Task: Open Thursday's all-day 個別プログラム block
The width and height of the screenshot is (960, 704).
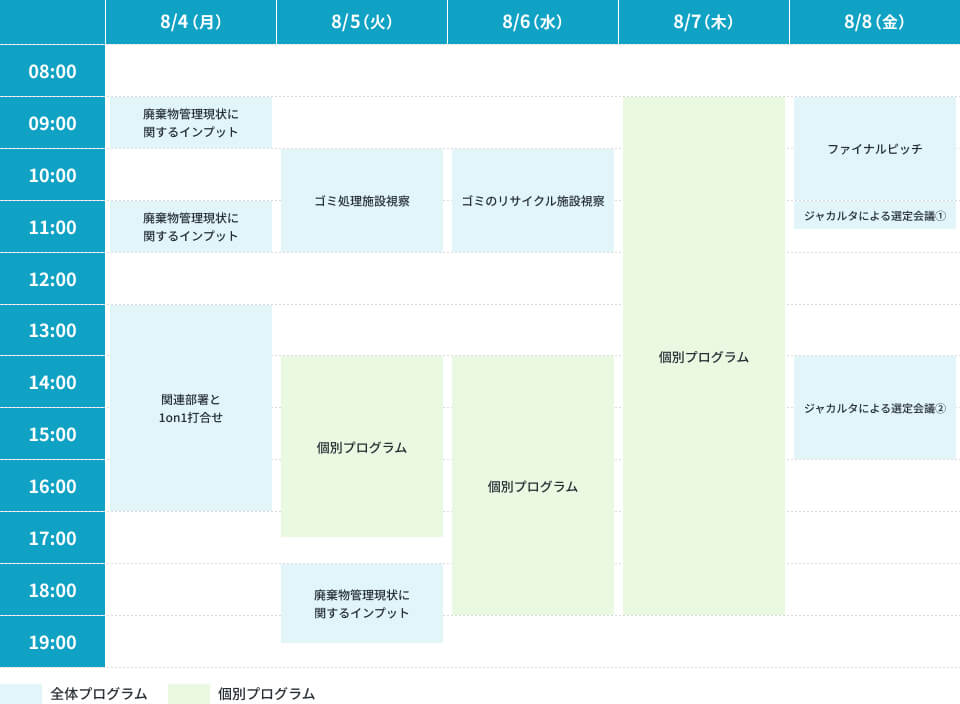Action: (x=703, y=356)
